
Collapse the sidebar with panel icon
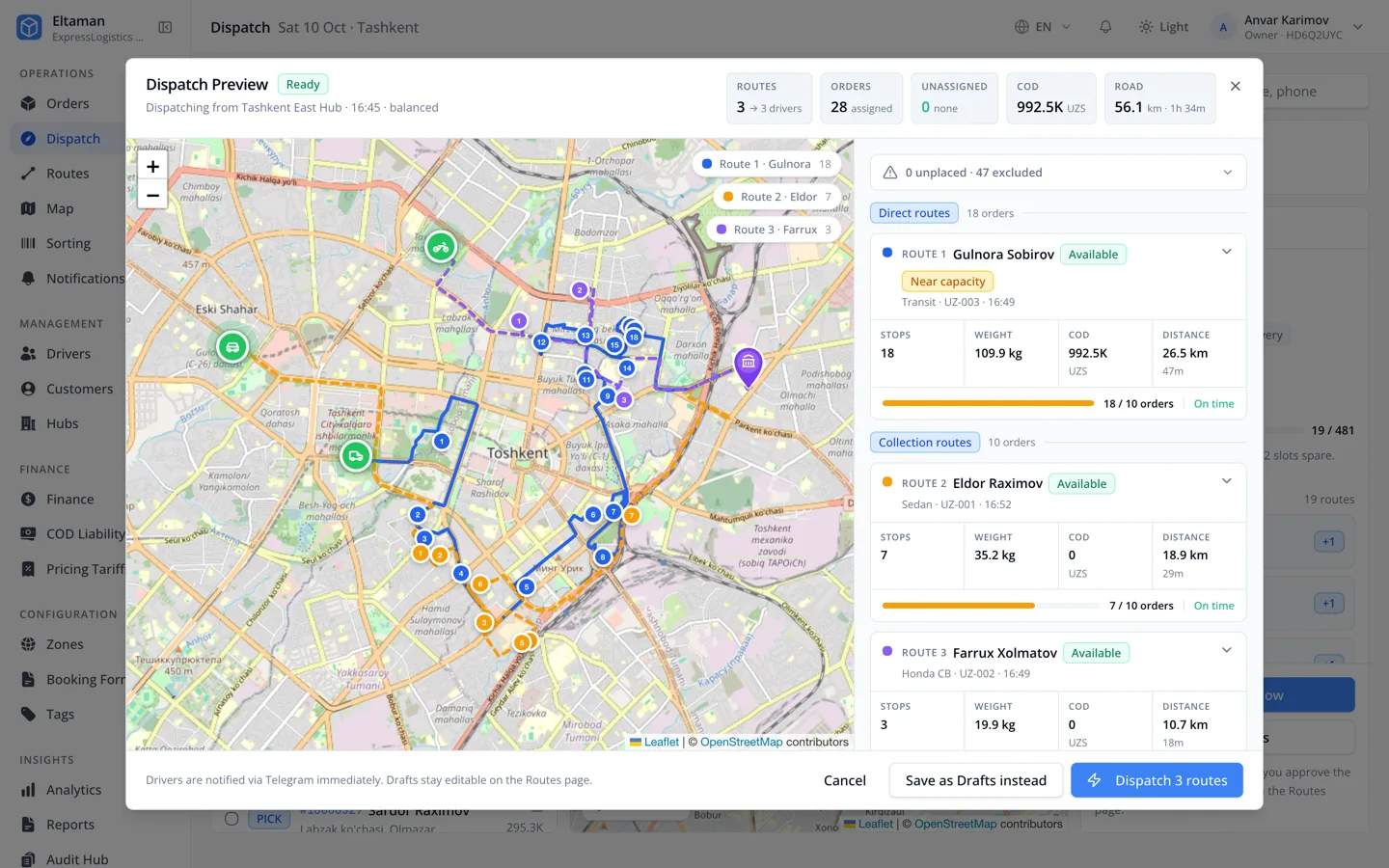pos(165,27)
